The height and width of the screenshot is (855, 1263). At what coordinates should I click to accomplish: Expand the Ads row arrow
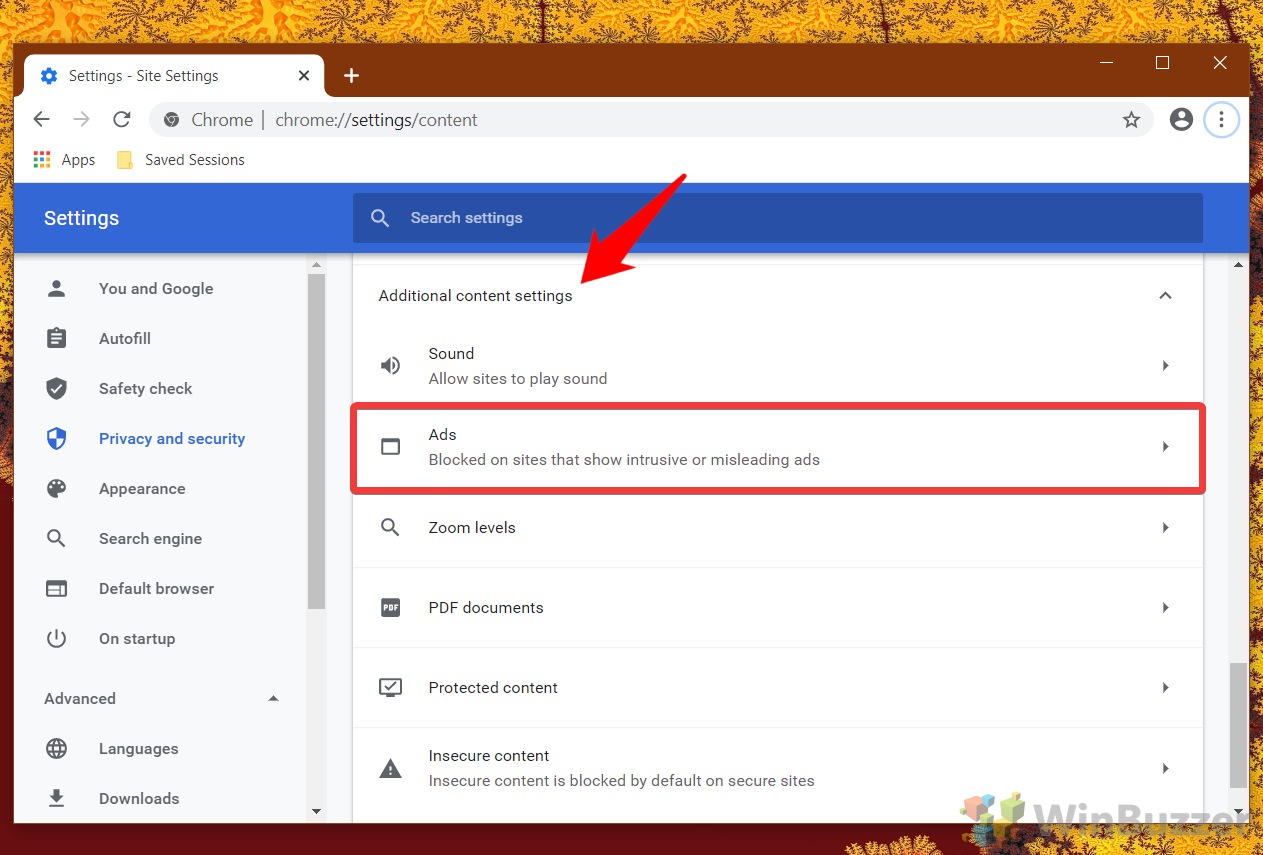click(x=1165, y=447)
